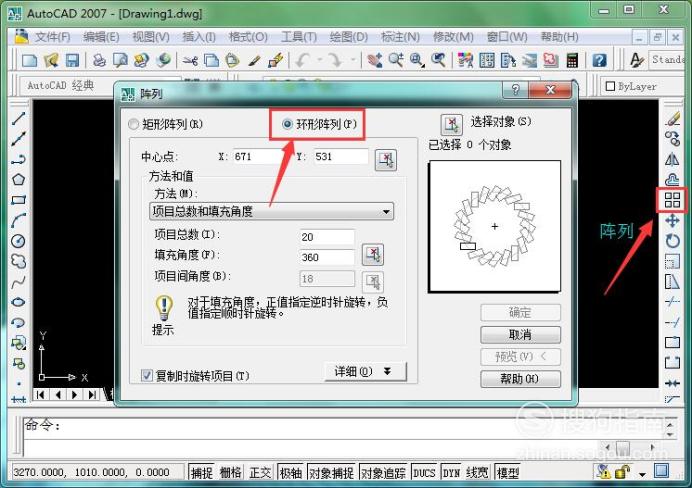Image resolution: width=692 pixels, height=488 pixels.
Task: Open the 方法 method dropdown
Action: tap(271, 211)
